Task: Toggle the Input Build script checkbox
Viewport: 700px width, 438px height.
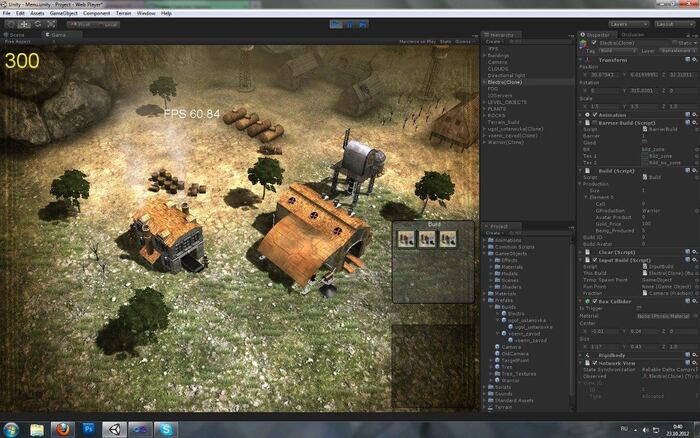Action: click(595, 260)
